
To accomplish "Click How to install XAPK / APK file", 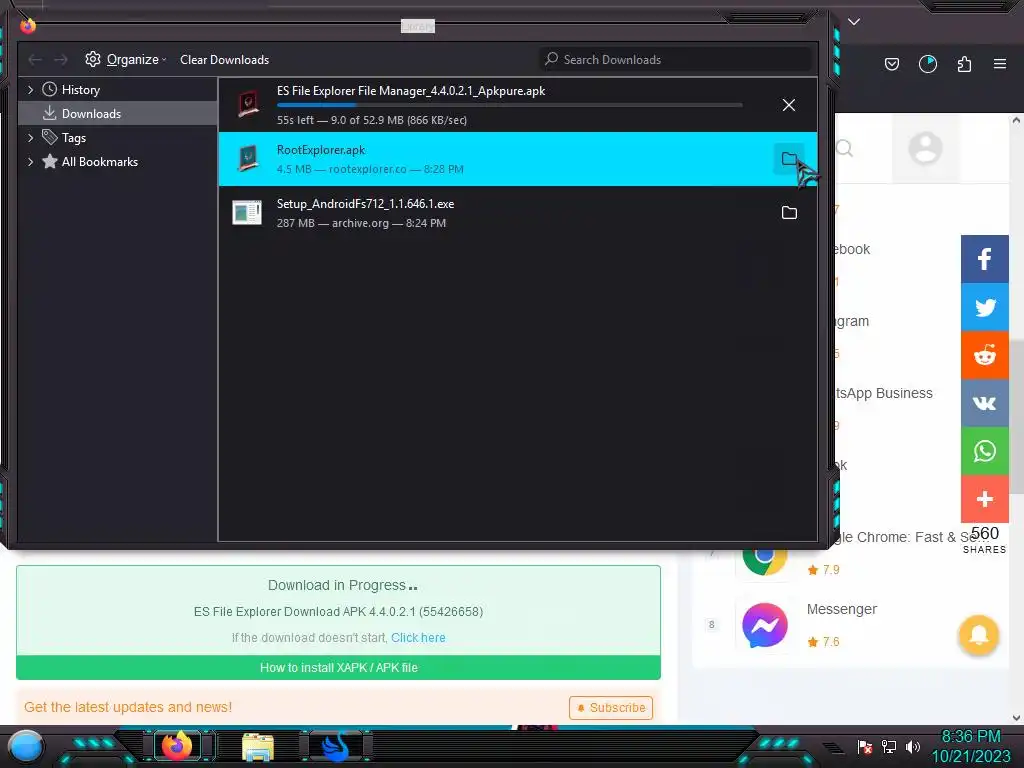I will [x=338, y=667].
